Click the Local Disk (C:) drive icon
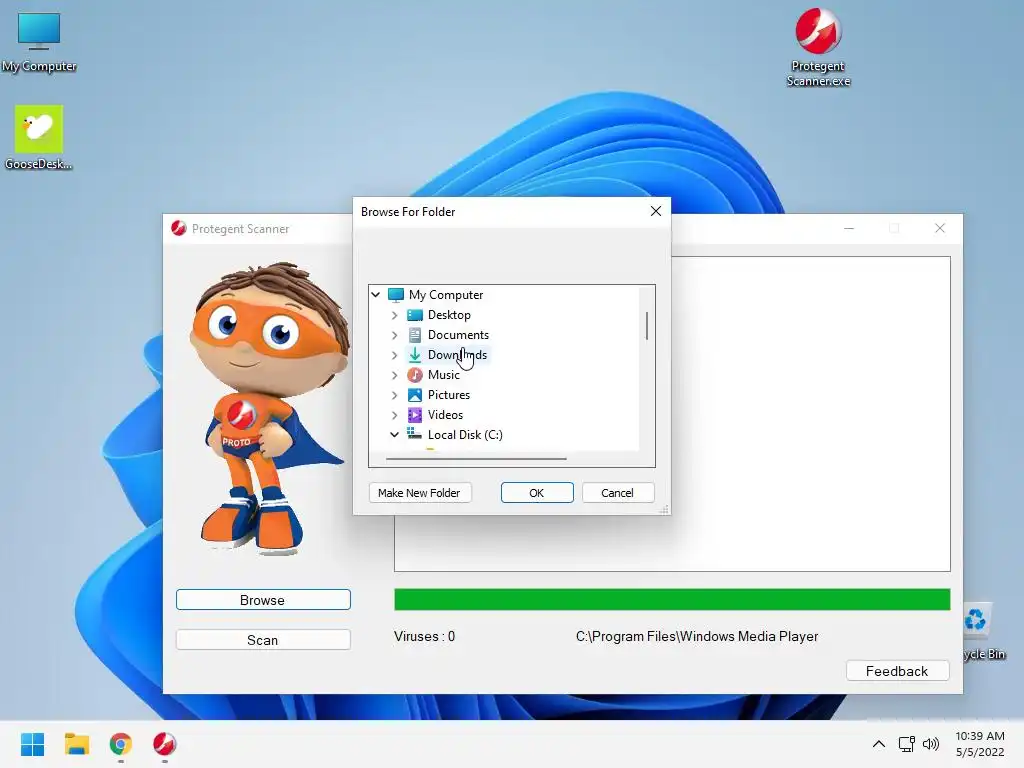1024x768 pixels. (414, 434)
